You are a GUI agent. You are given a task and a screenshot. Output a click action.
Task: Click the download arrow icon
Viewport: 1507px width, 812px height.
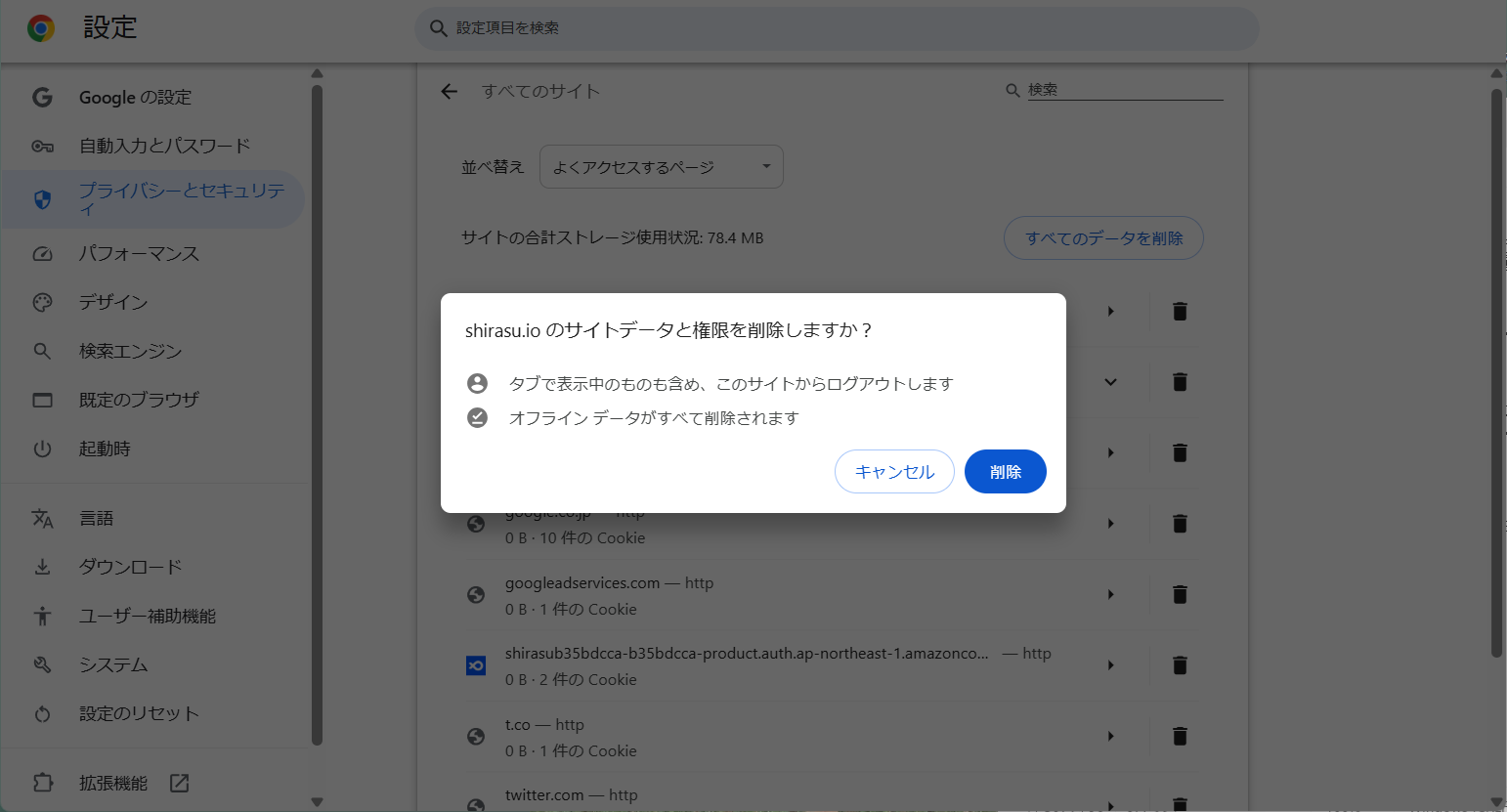coord(42,567)
